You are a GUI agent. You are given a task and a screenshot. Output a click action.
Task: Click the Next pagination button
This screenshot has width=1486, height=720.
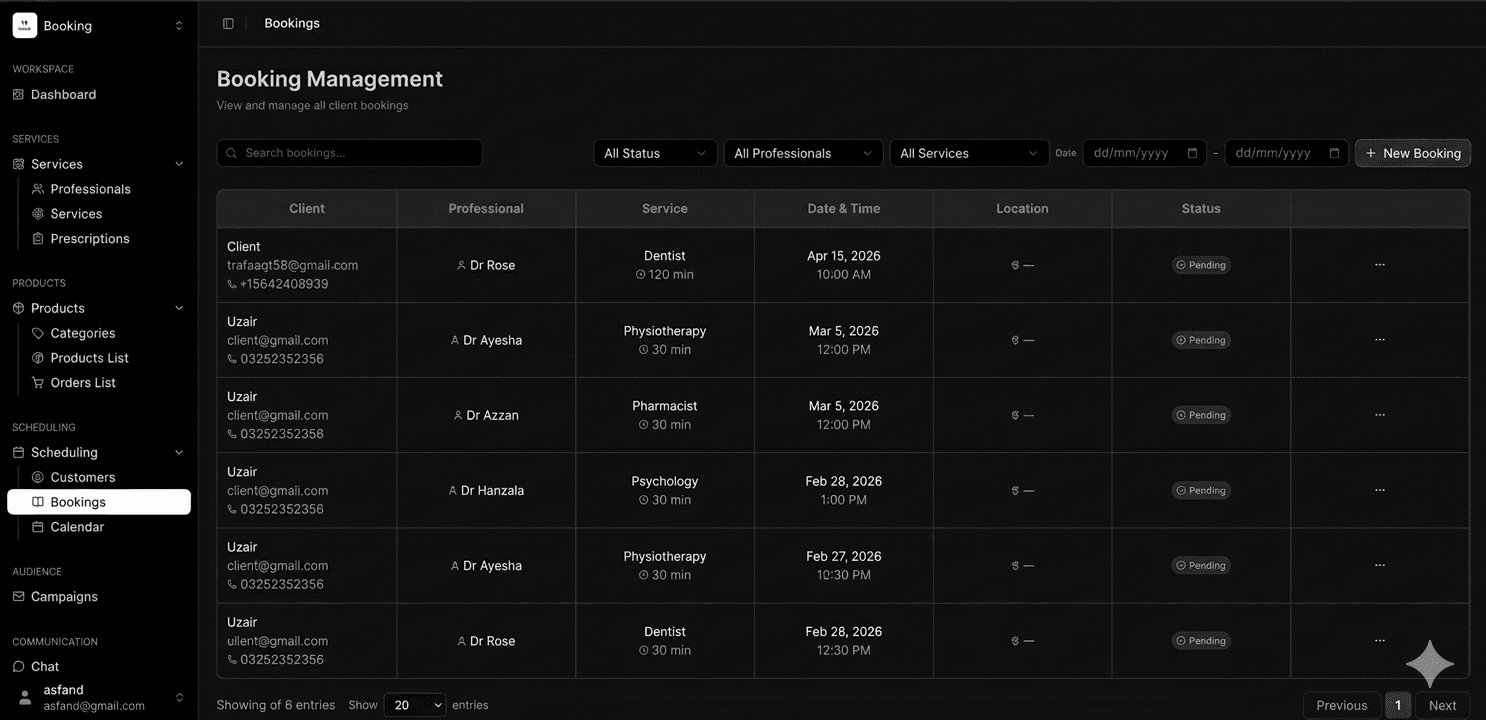[1442, 705]
